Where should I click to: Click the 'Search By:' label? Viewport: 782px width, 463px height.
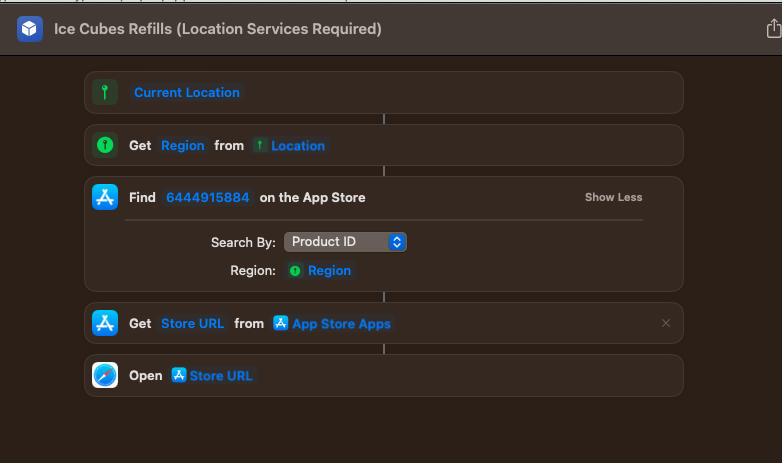pos(243,242)
